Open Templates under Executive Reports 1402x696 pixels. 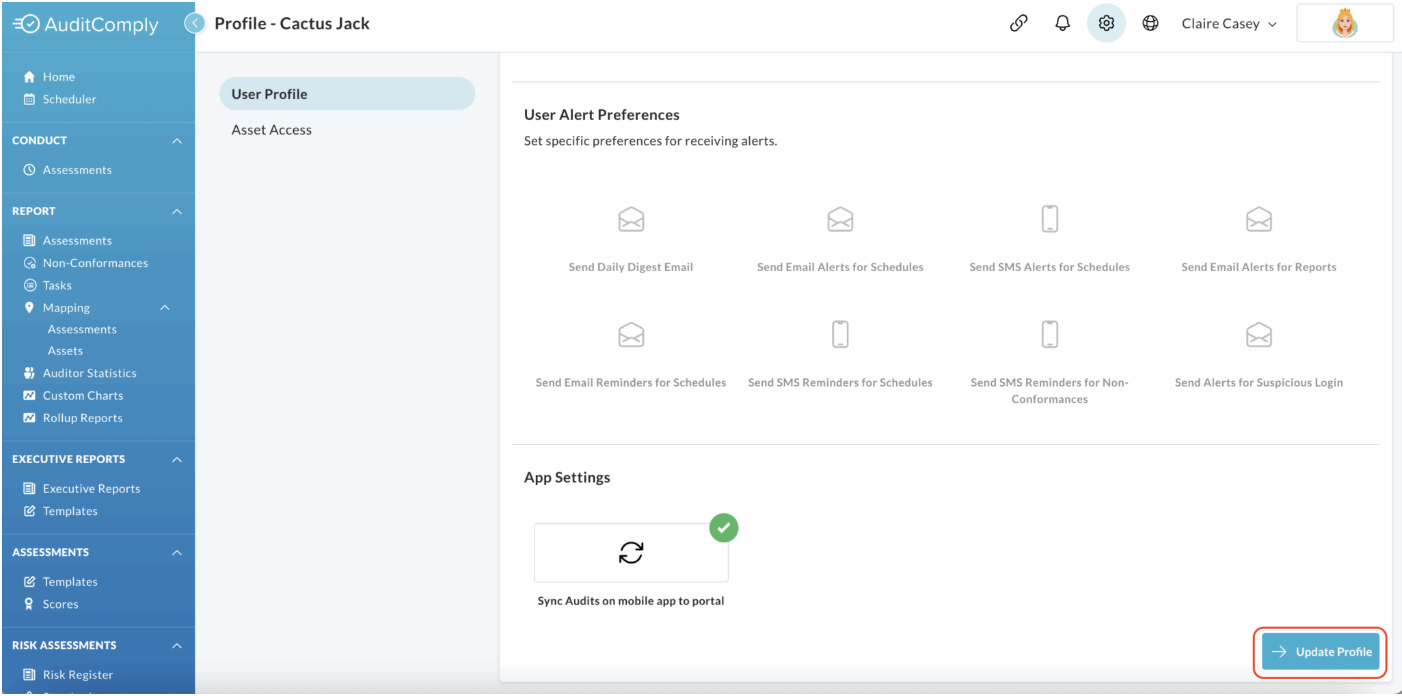[x=70, y=511]
